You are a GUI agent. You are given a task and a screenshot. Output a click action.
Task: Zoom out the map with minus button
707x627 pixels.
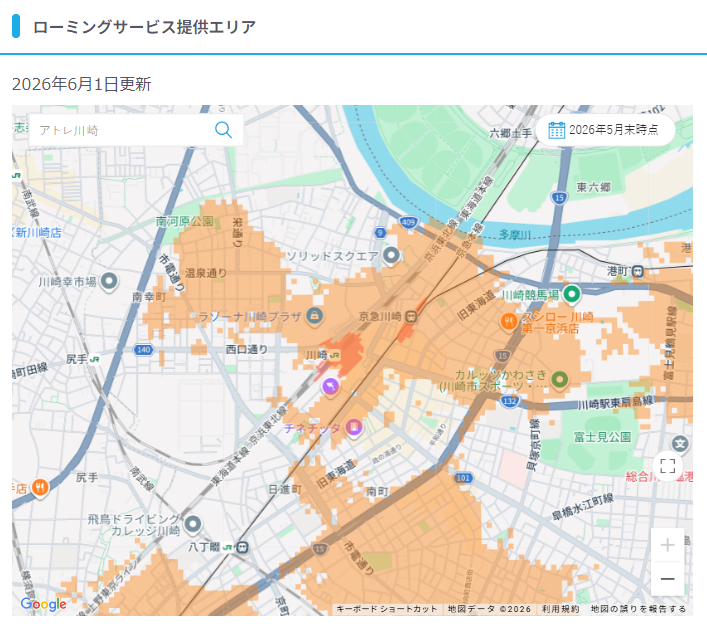coord(667,579)
